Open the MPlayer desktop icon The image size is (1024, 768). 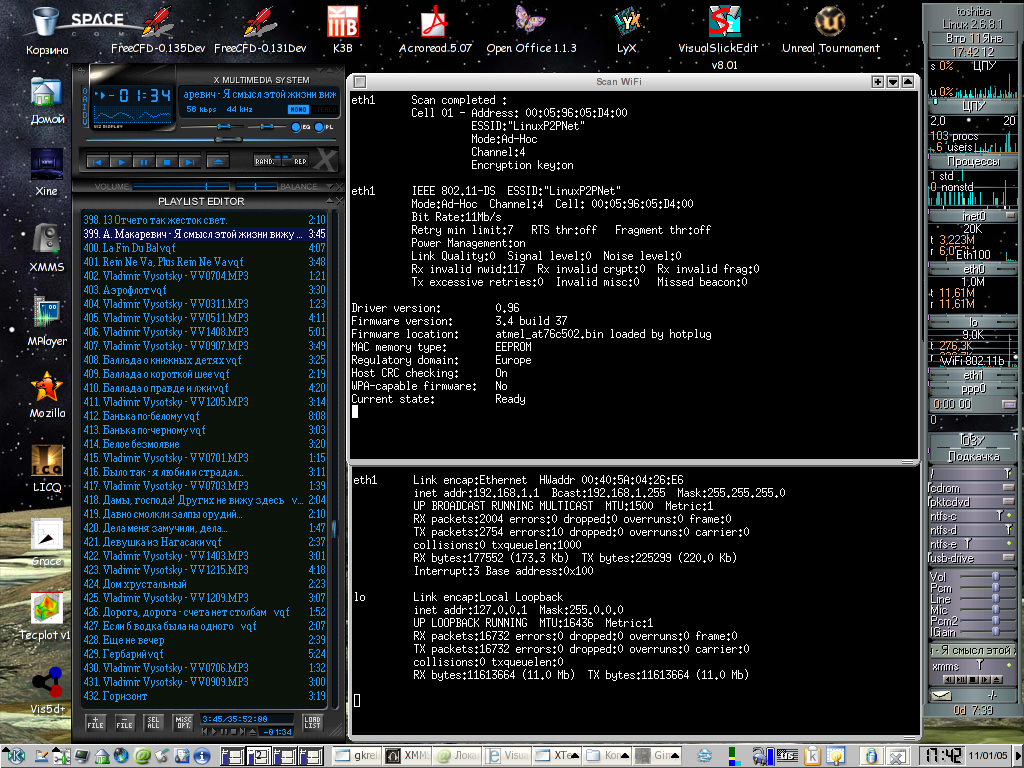point(47,313)
